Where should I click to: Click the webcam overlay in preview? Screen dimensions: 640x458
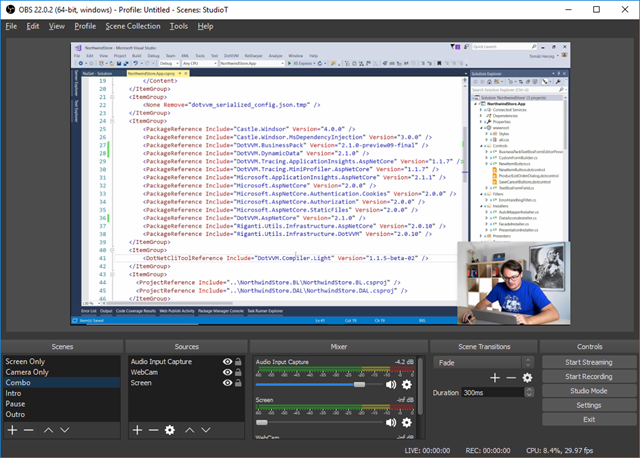[x=513, y=283]
